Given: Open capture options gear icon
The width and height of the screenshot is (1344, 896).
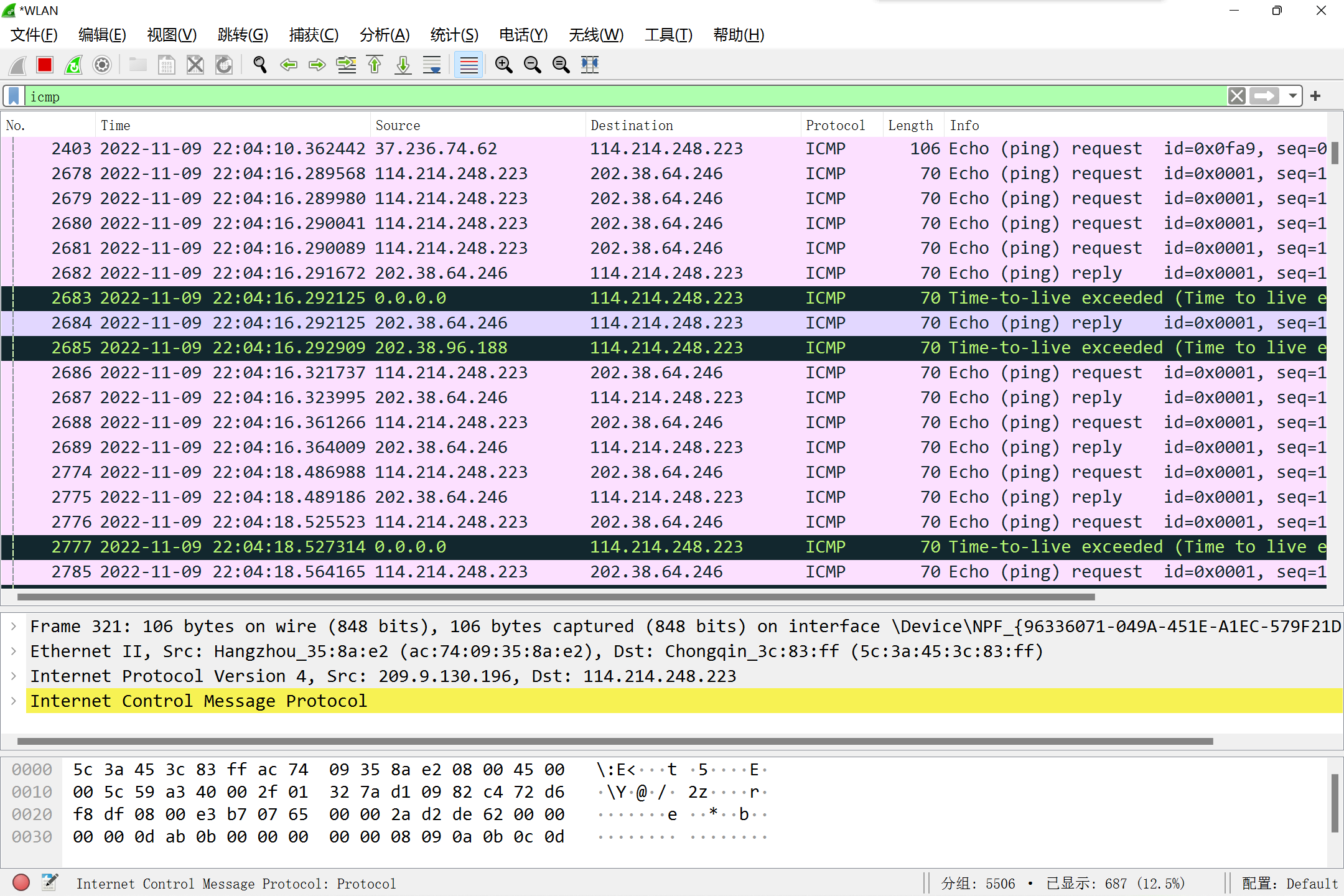Looking at the screenshot, I should [x=102, y=65].
